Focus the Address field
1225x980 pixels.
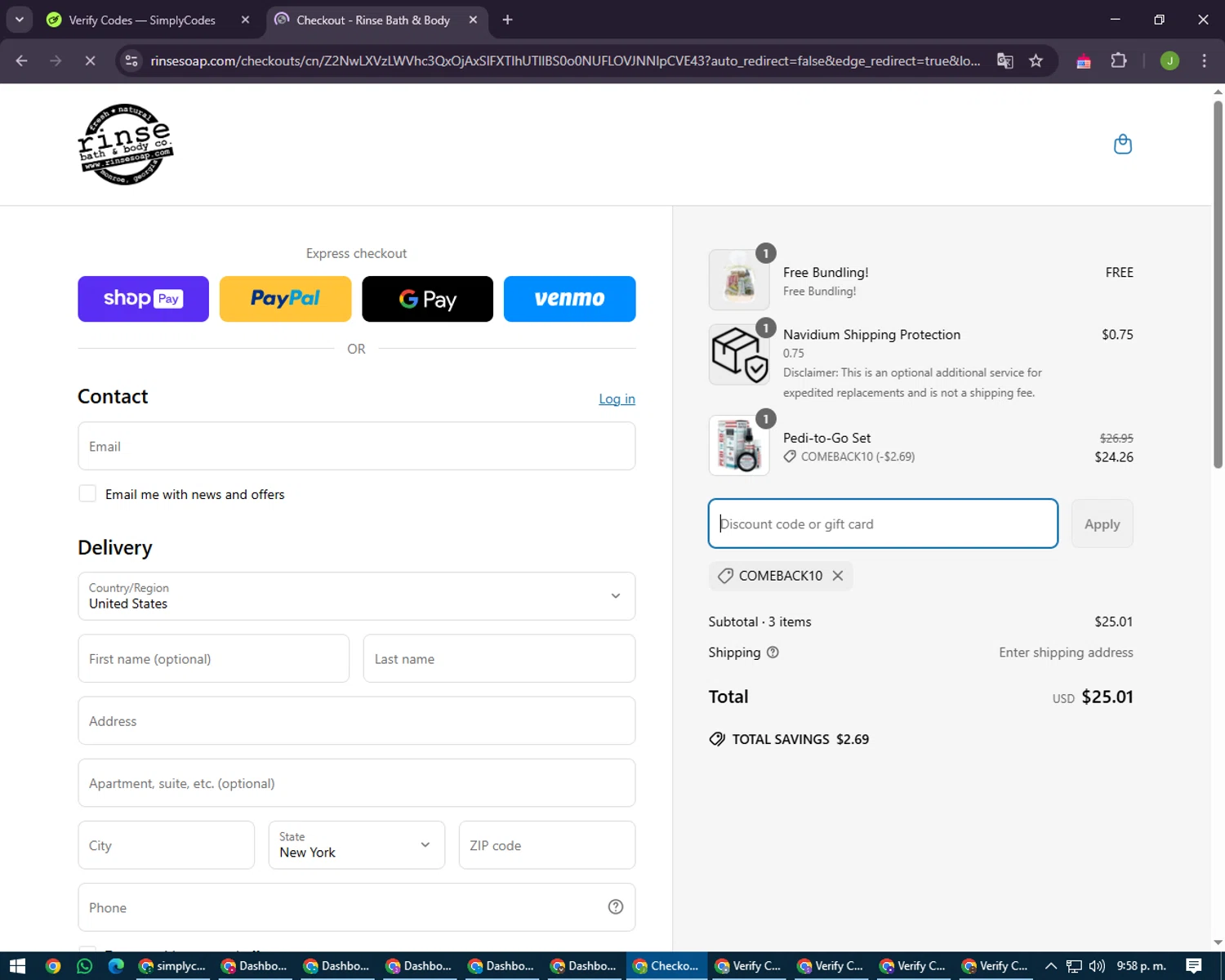[357, 720]
